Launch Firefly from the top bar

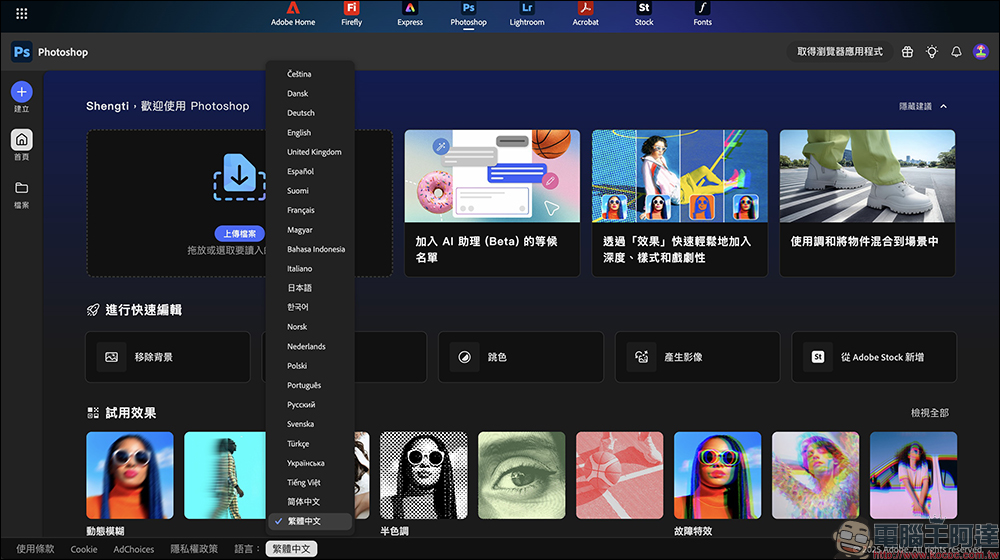351,14
